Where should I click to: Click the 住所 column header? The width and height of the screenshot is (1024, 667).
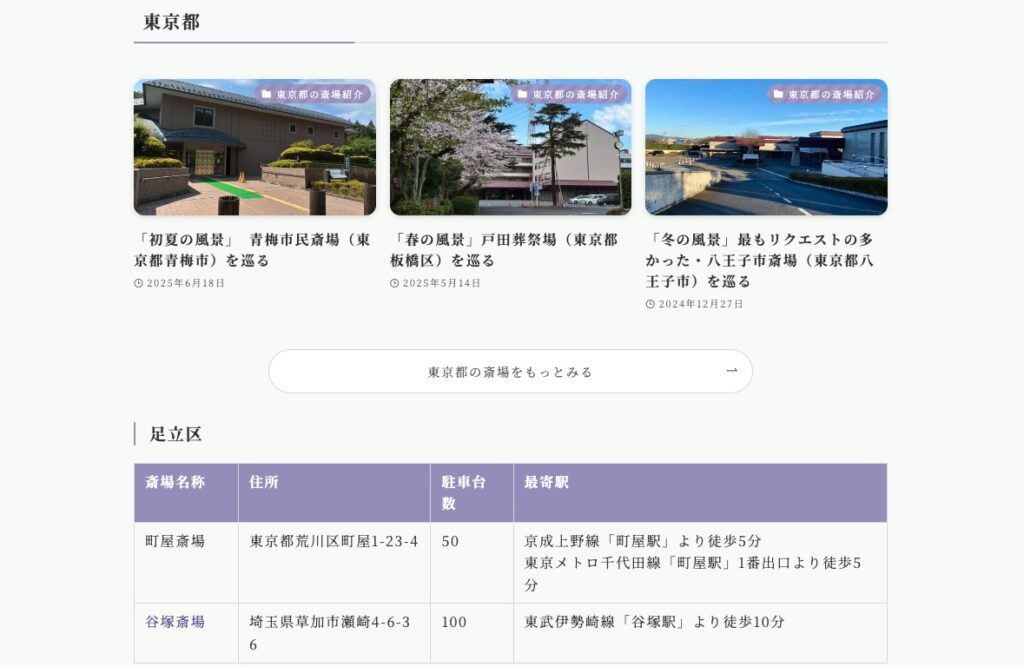[264, 482]
